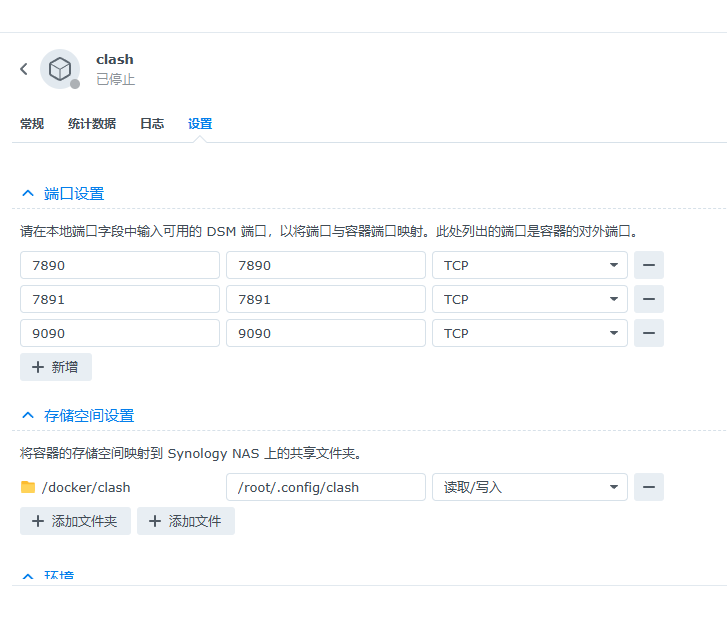Image resolution: width=727 pixels, height=620 pixels.
Task: Switch to the 日志 tab
Action: pos(152,124)
